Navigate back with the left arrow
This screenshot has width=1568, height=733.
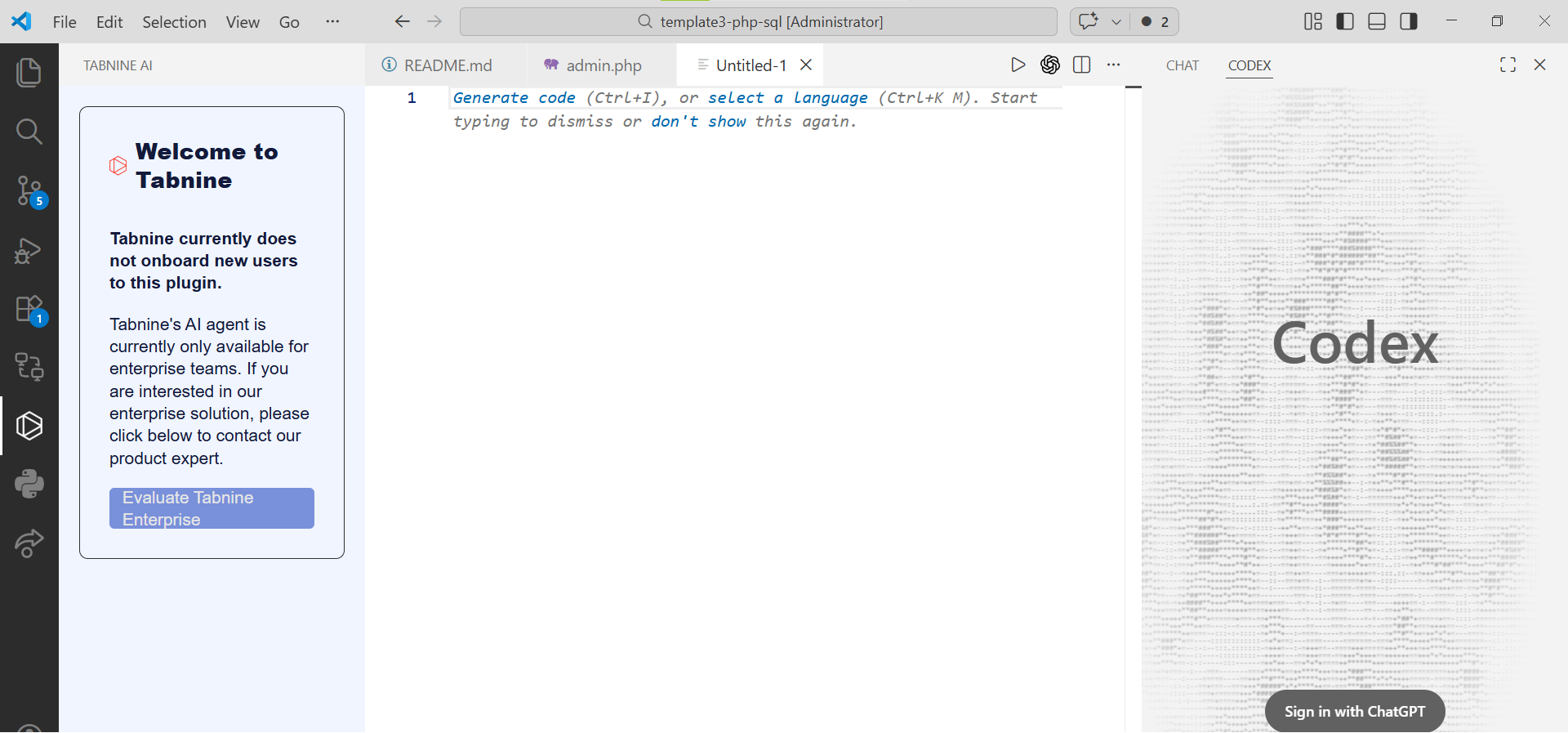(x=402, y=21)
